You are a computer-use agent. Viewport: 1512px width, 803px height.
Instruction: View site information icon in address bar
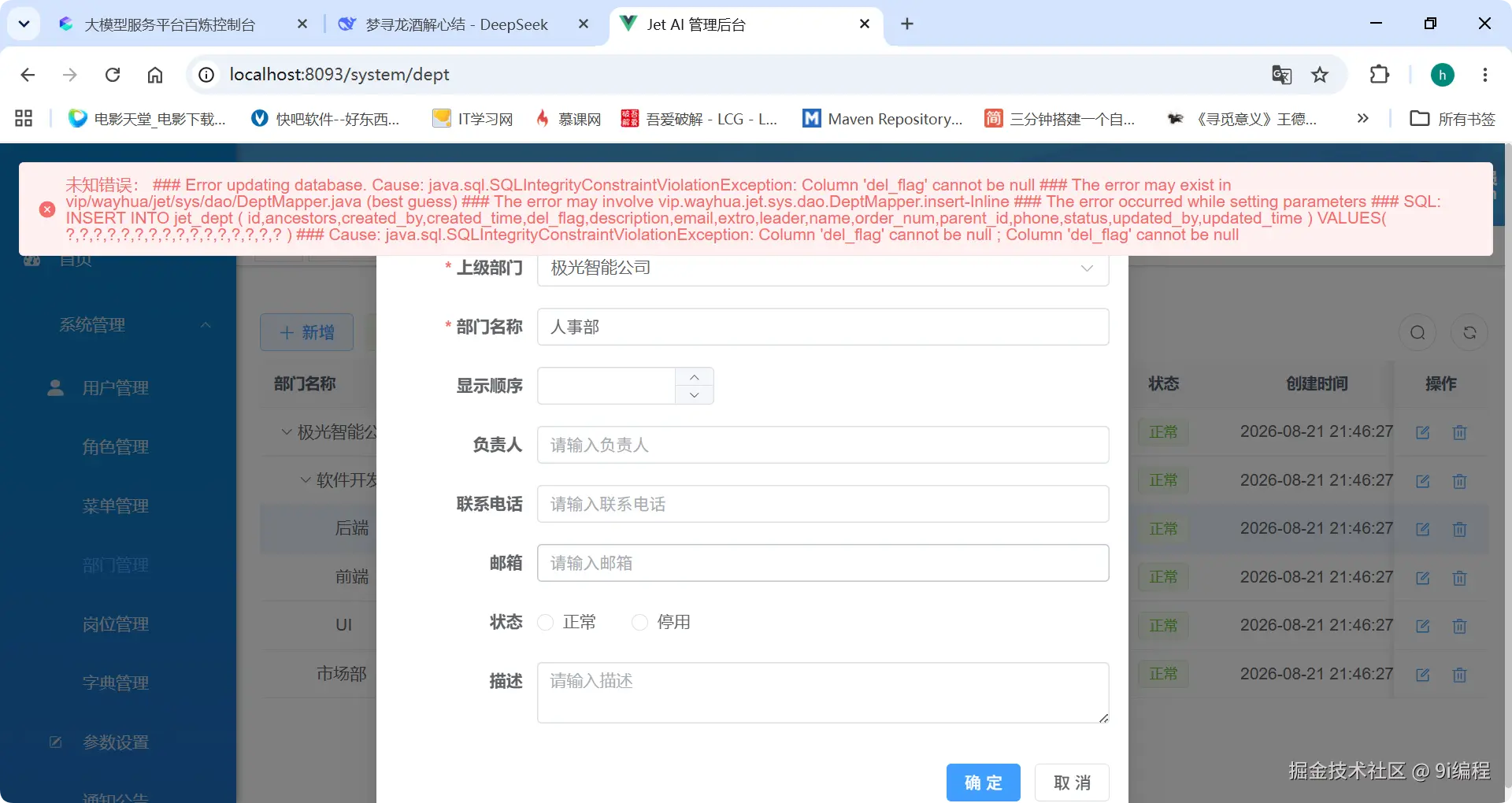tap(206, 75)
